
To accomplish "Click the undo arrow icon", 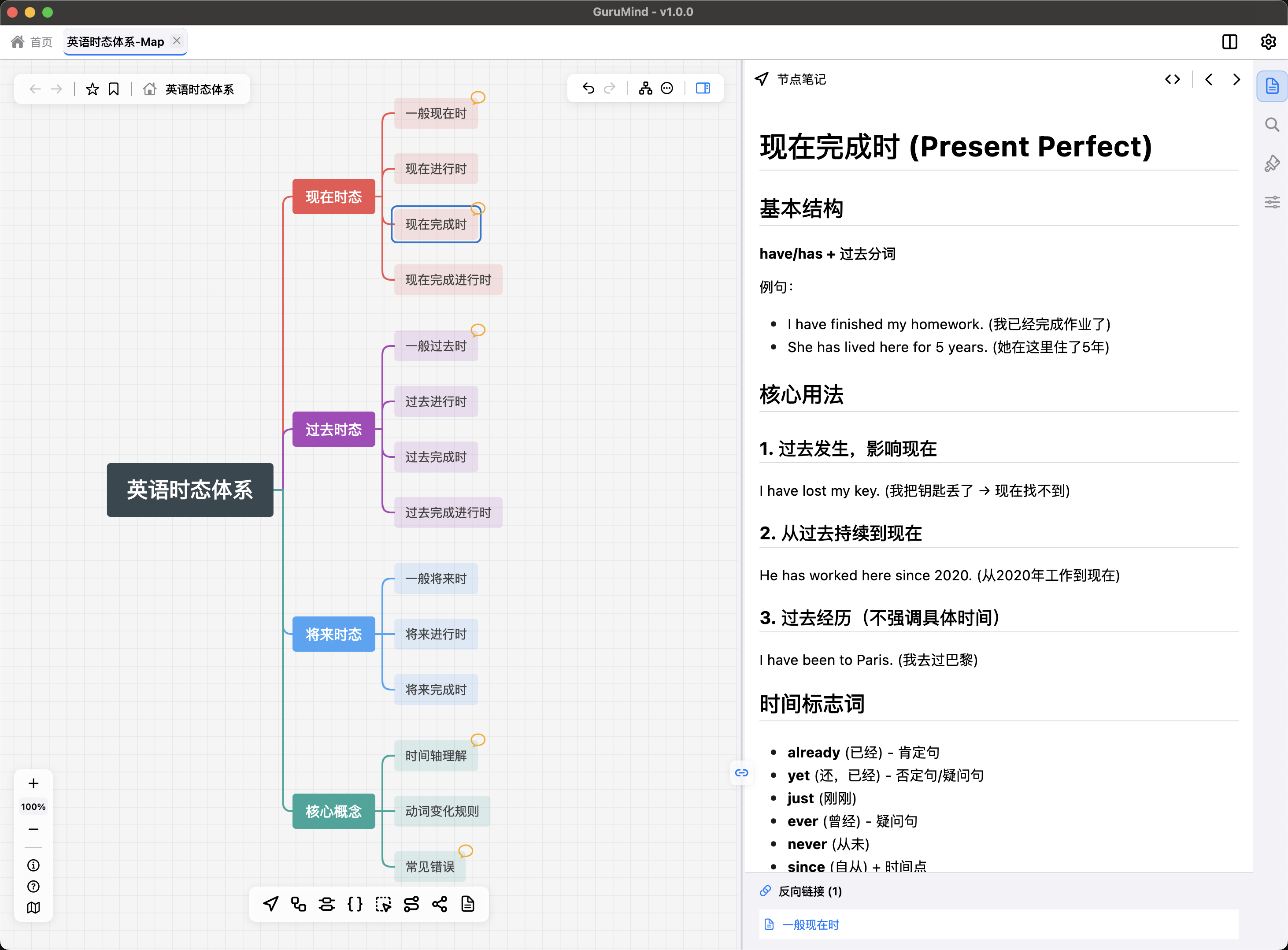I will click(x=588, y=88).
